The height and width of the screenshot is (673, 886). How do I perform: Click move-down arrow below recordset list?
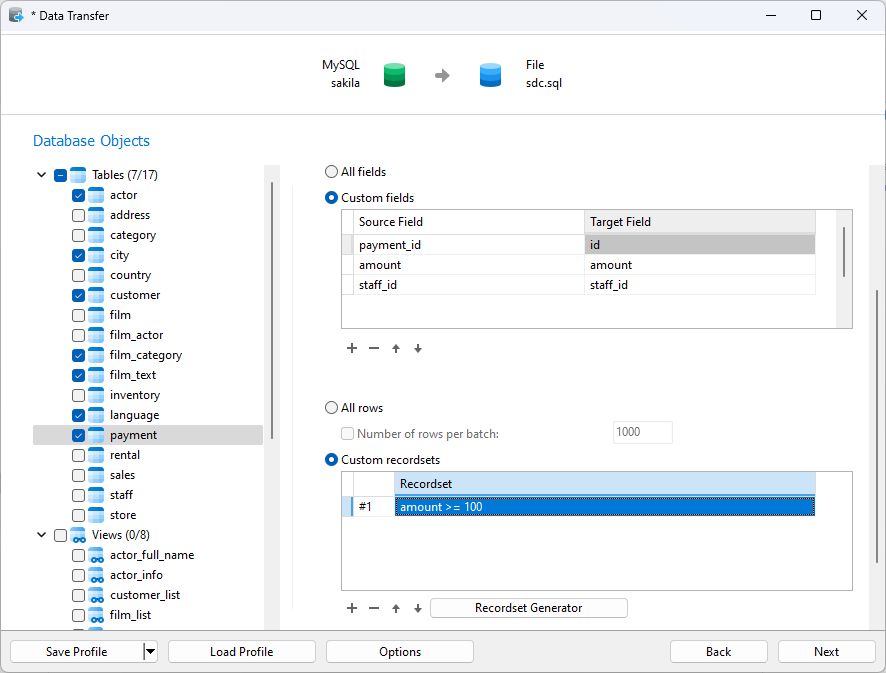418,608
